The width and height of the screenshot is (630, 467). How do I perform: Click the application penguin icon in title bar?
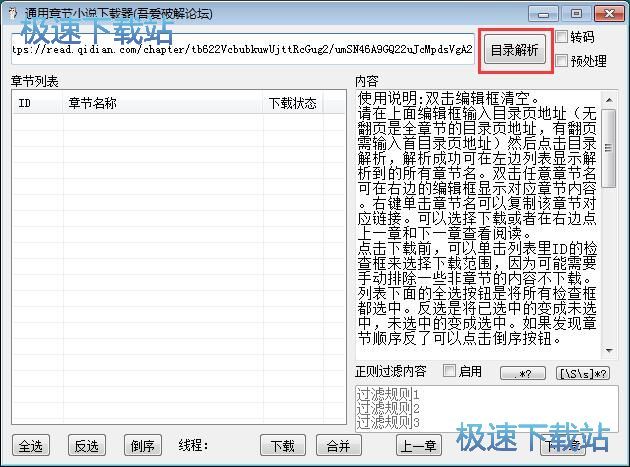pos(13,13)
